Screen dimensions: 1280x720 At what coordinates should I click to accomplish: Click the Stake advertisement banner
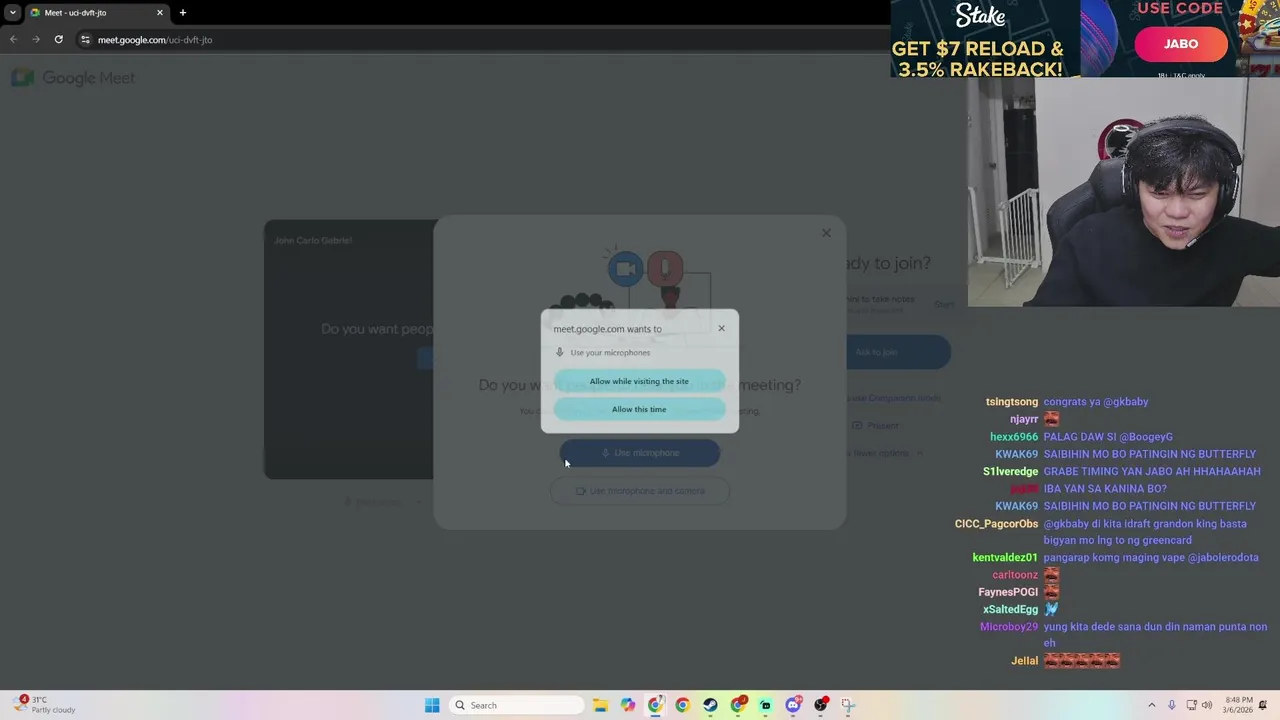[985, 39]
